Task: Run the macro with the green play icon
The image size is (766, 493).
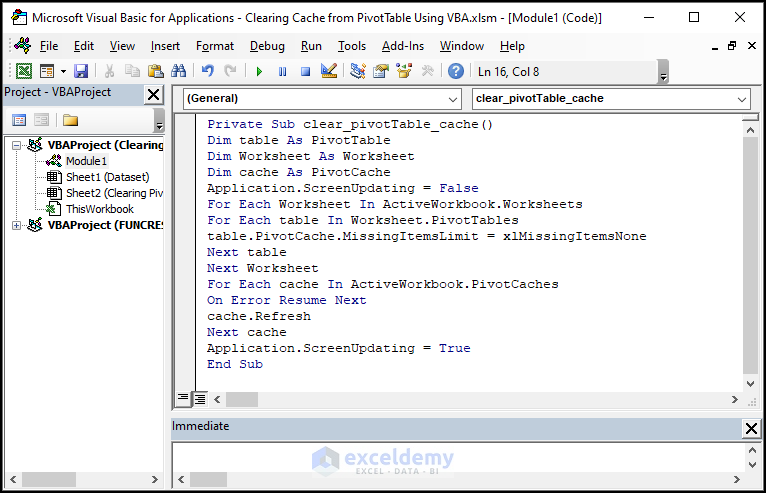Action: (259, 72)
